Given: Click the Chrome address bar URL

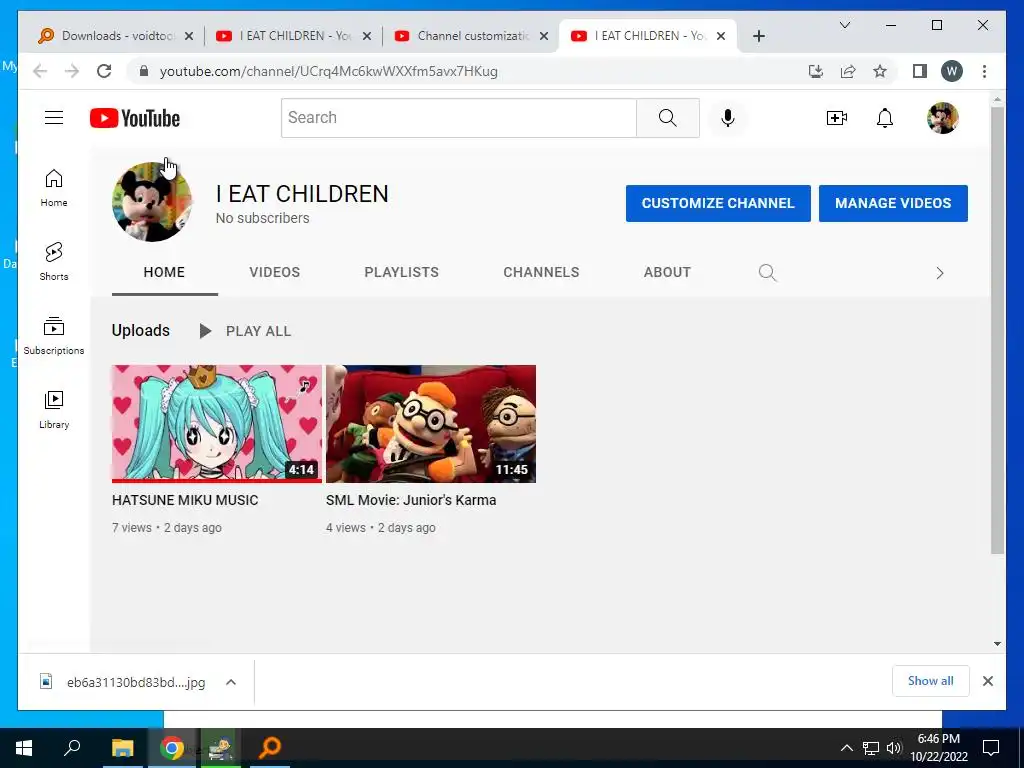Looking at the screenshot, I should [328, 71].
